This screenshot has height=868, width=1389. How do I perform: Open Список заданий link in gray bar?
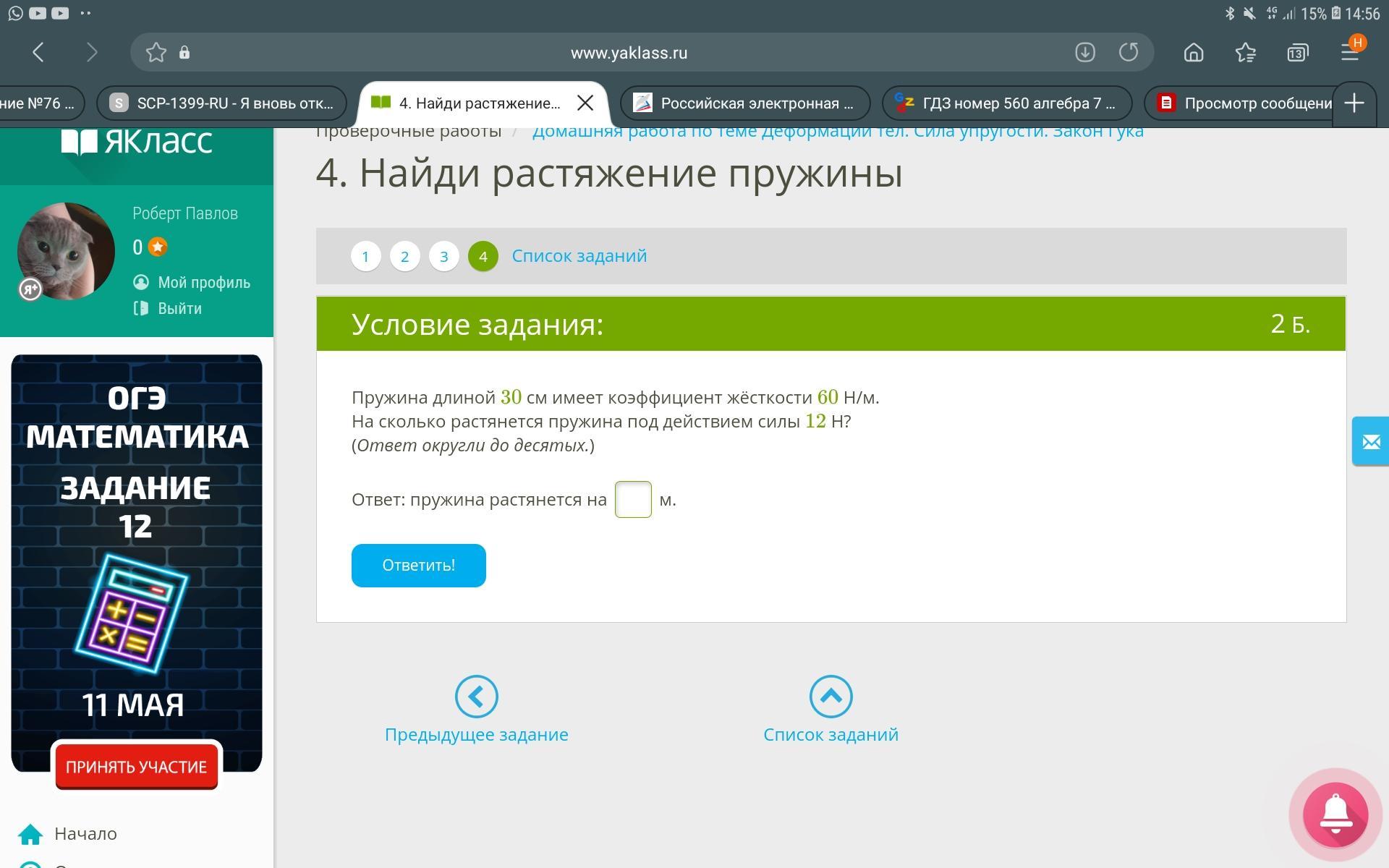579,256
